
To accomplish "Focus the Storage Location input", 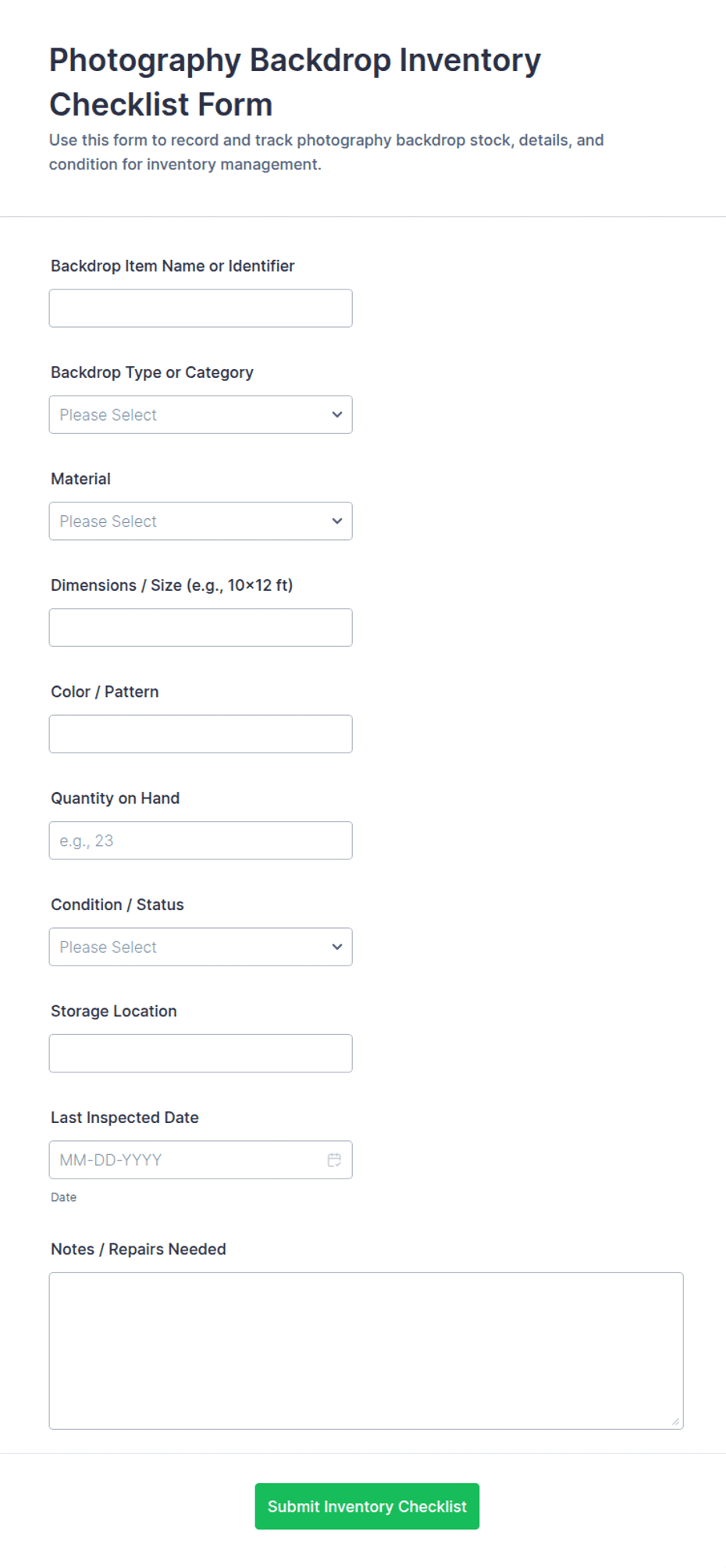I will pos(201,1053).
